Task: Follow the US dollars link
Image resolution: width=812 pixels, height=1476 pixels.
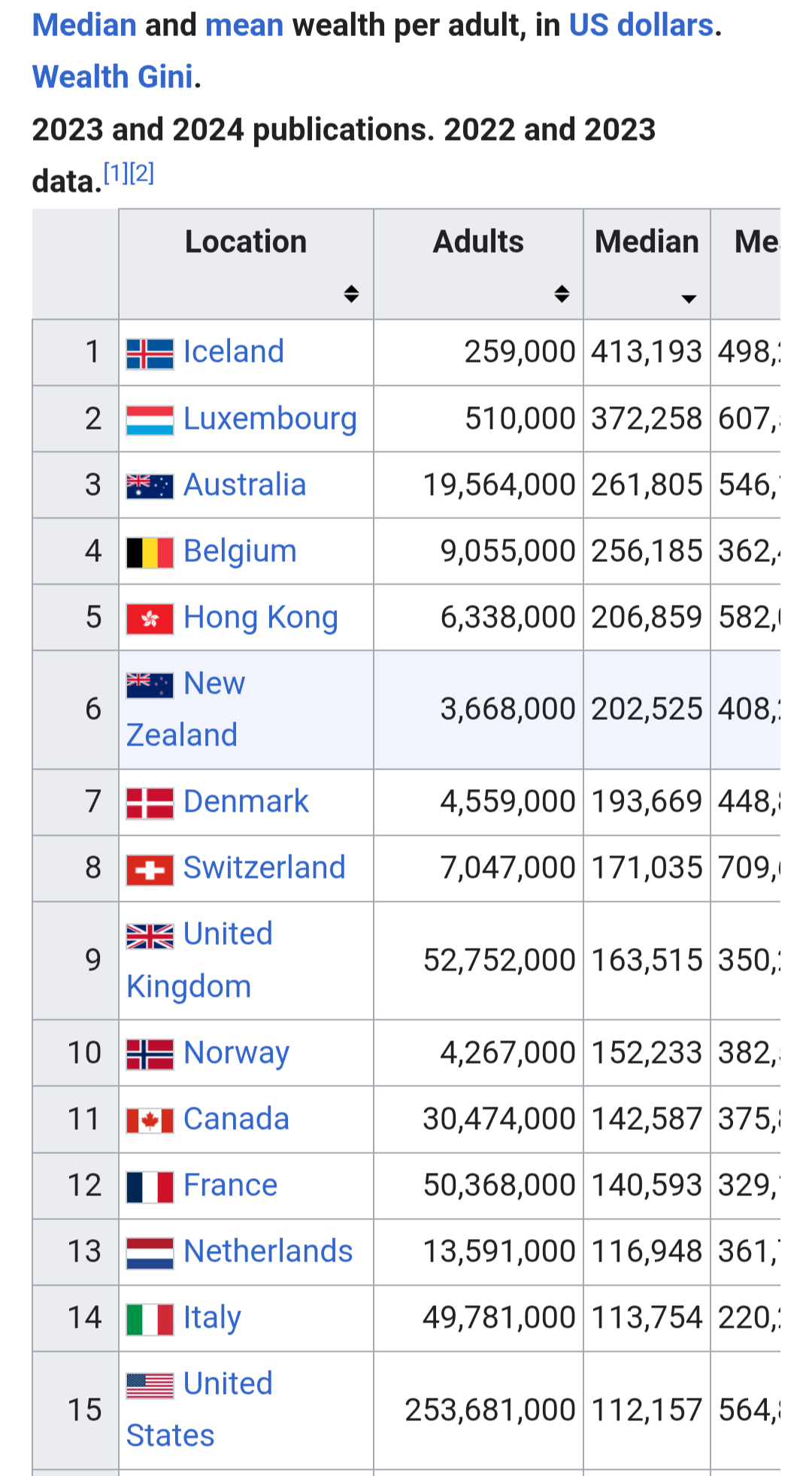Action: [x=641, y=26]
